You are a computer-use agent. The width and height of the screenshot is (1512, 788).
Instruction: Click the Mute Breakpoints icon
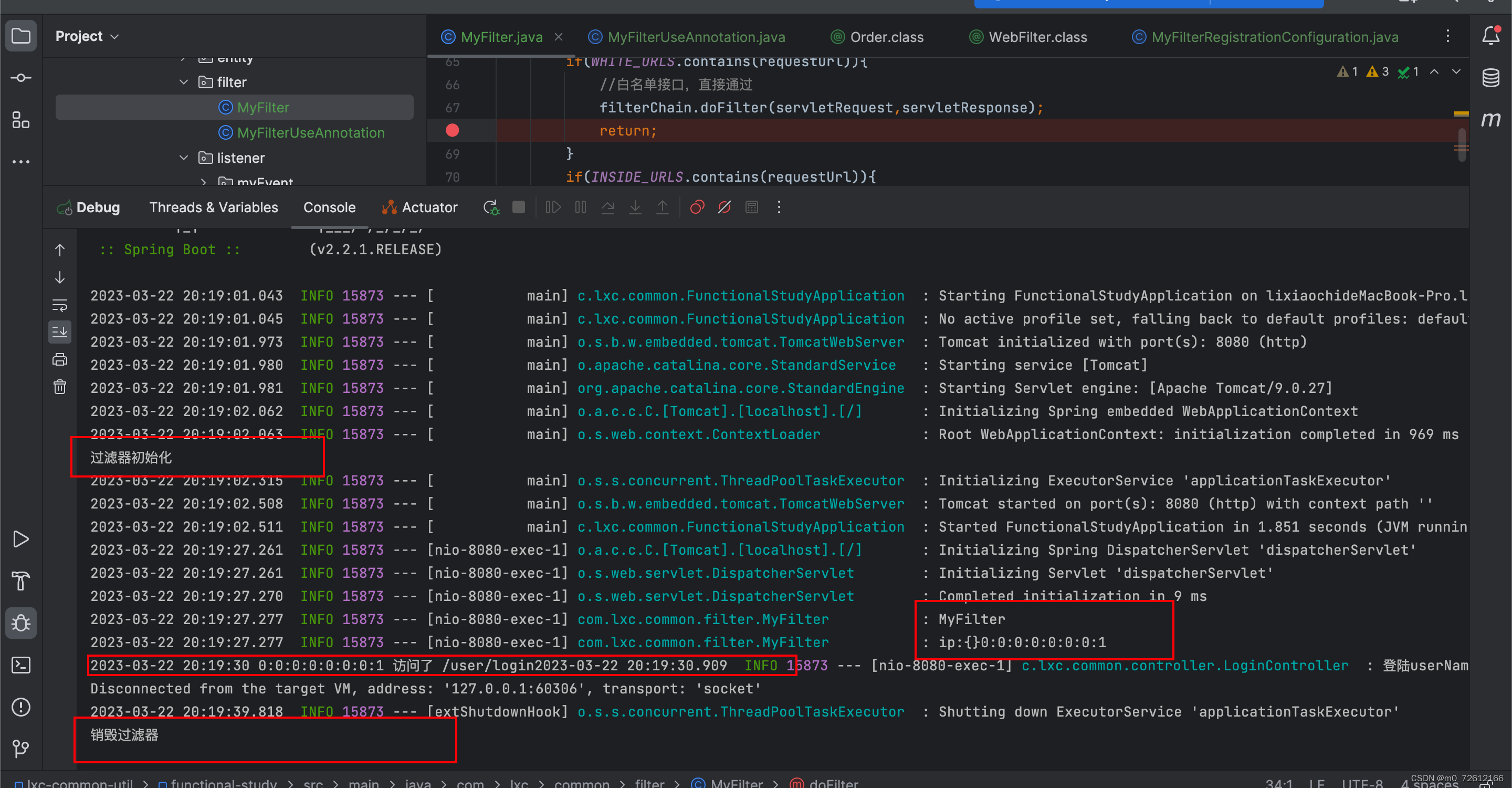point(724,208)
